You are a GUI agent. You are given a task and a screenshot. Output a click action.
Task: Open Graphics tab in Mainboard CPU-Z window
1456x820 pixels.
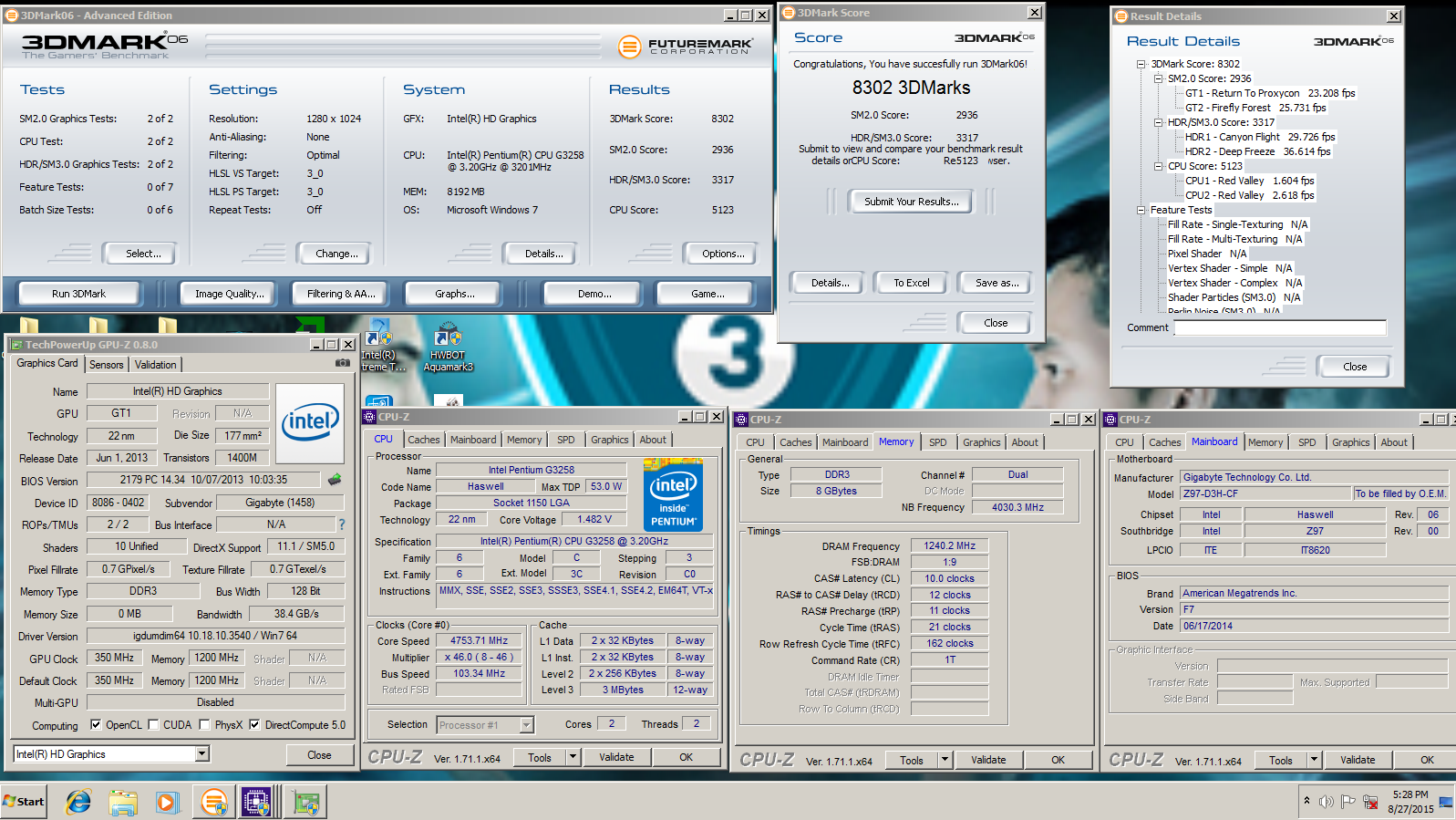1351,442
